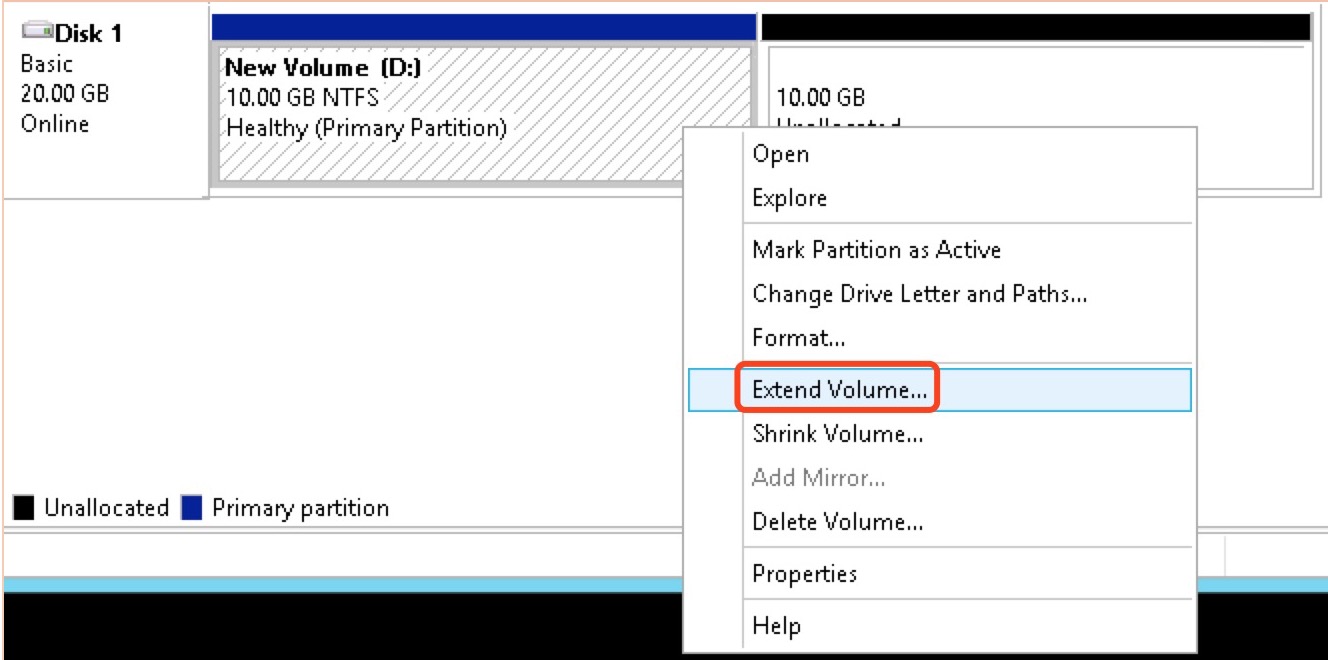Image resolution: width=1328 pixels, height=660 pixels.
Task: Open the Format dialog for the volume
Action: pyautogui.click(x=798, y=337)
